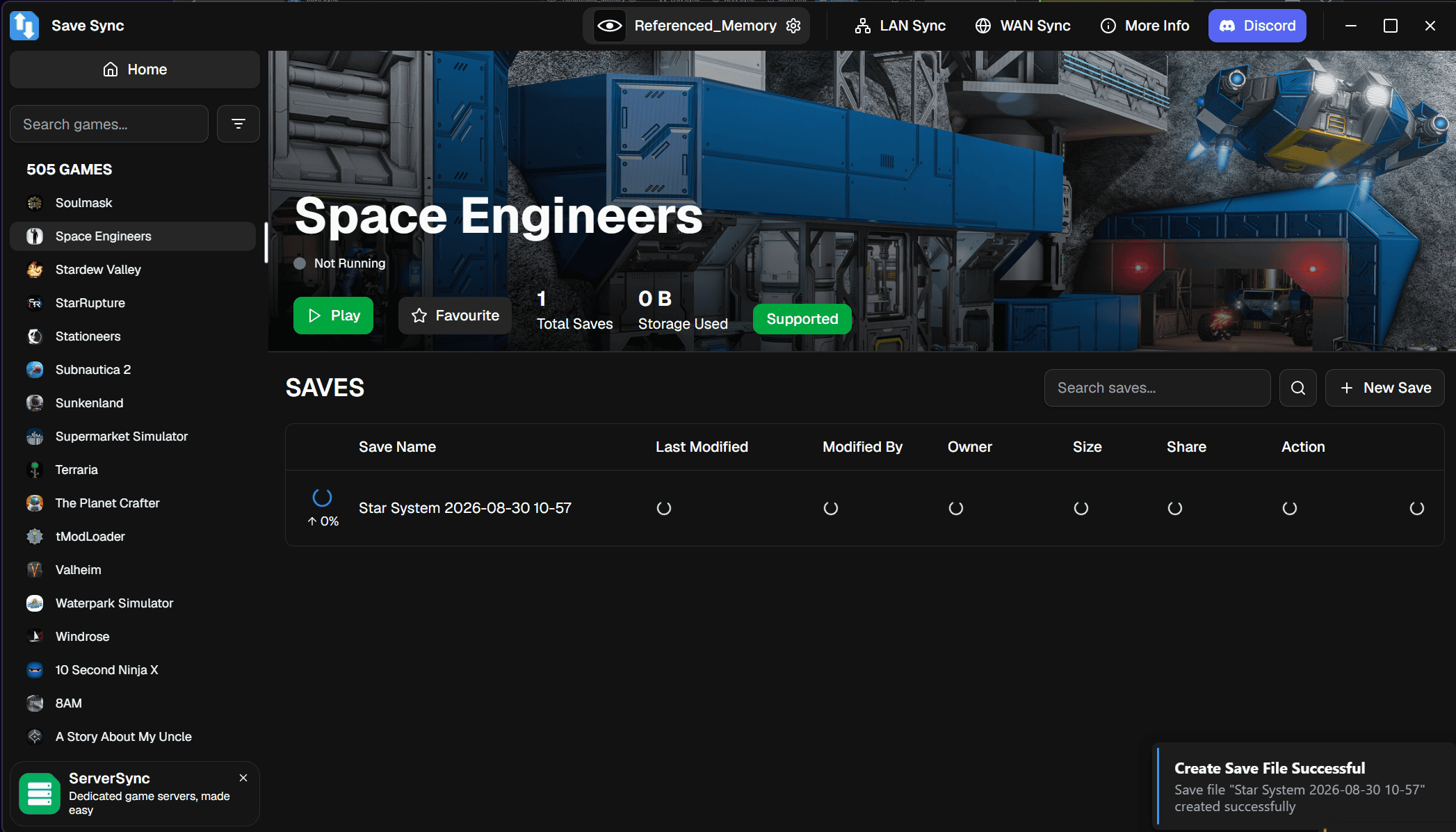Click the Save Sync app logo
This screenshot has height=832, width=1456.
tap(24, 26)
